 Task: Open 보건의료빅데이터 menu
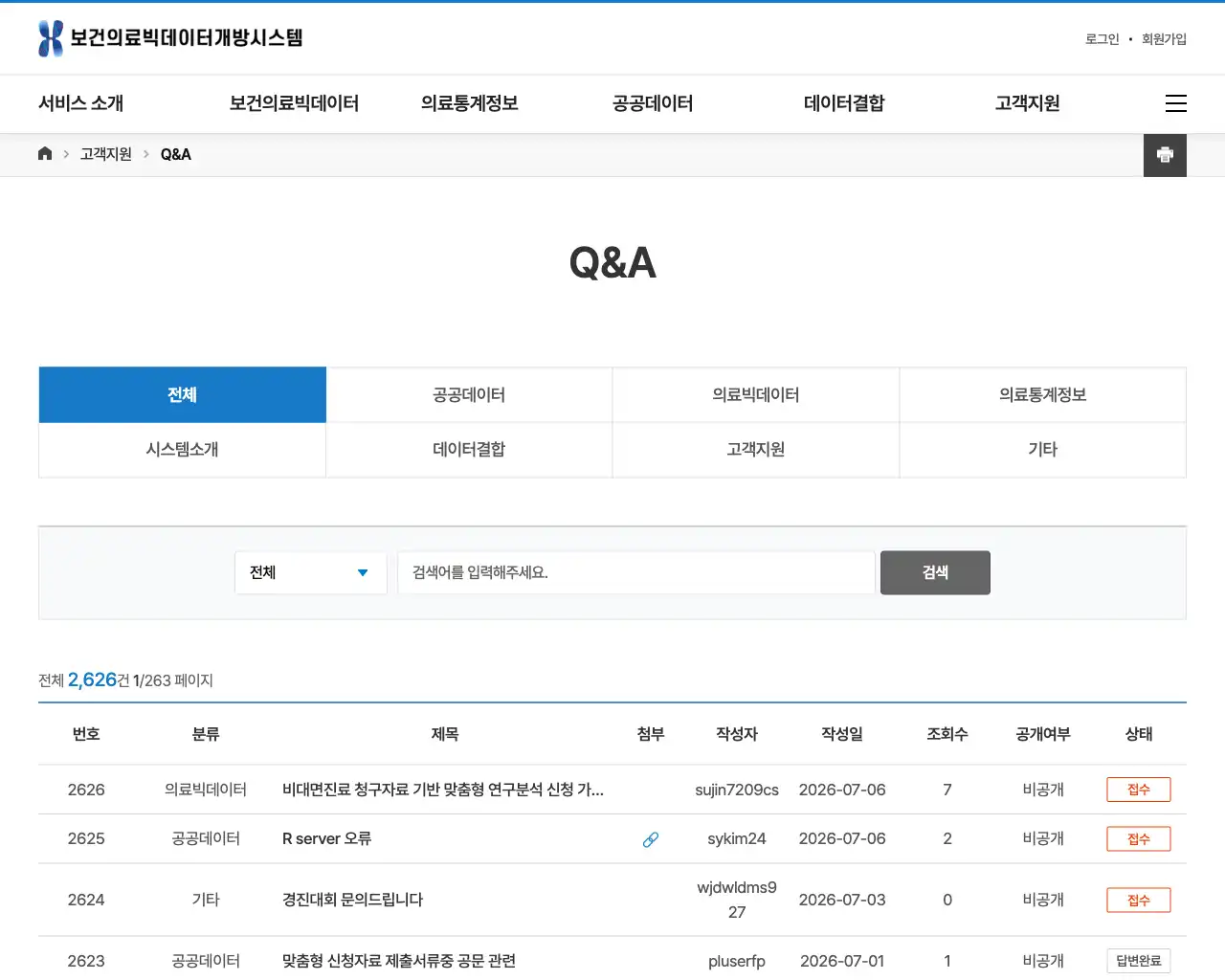(x=294, y=103)
